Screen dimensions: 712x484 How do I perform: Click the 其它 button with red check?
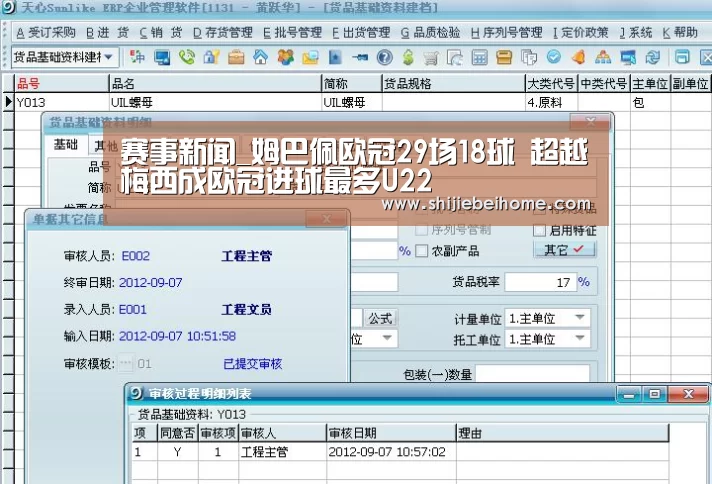click(564, 250)
